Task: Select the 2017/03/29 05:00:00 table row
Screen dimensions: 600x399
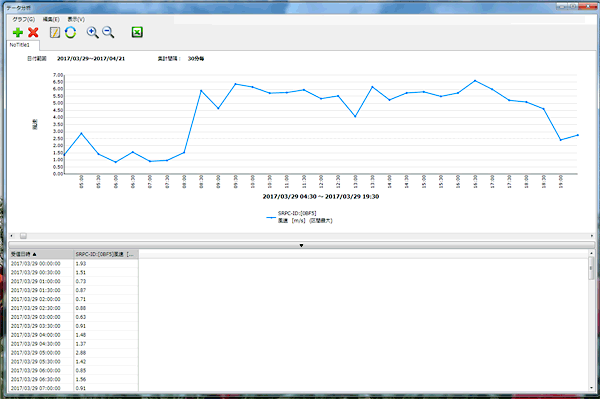Action: click(x=73, y=353)
